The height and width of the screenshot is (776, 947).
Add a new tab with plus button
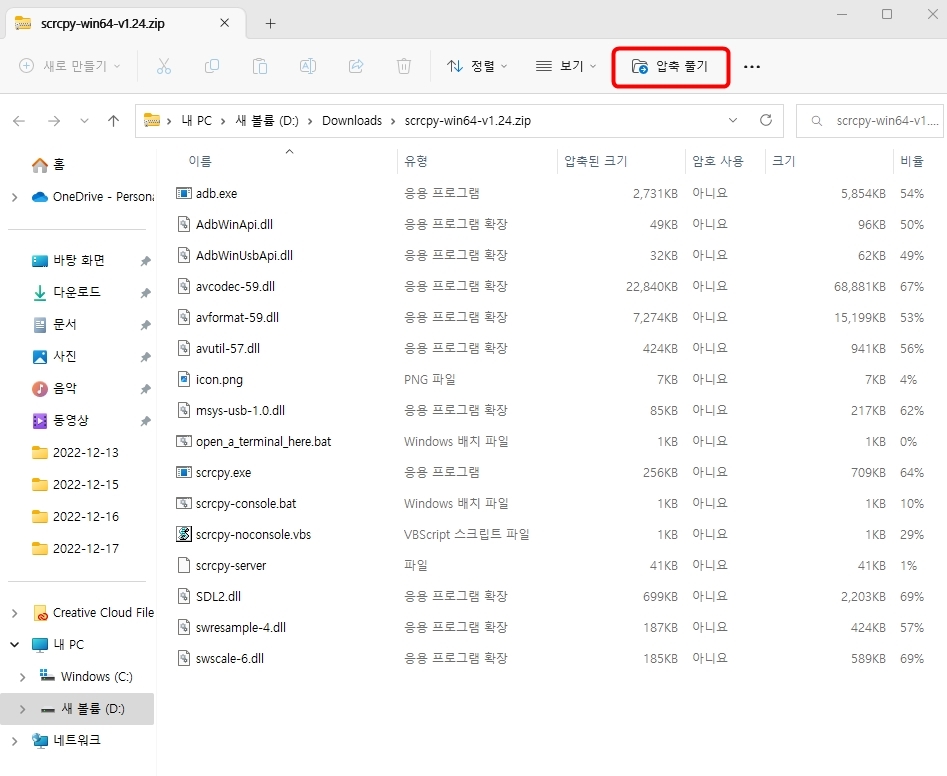(271, 24)
